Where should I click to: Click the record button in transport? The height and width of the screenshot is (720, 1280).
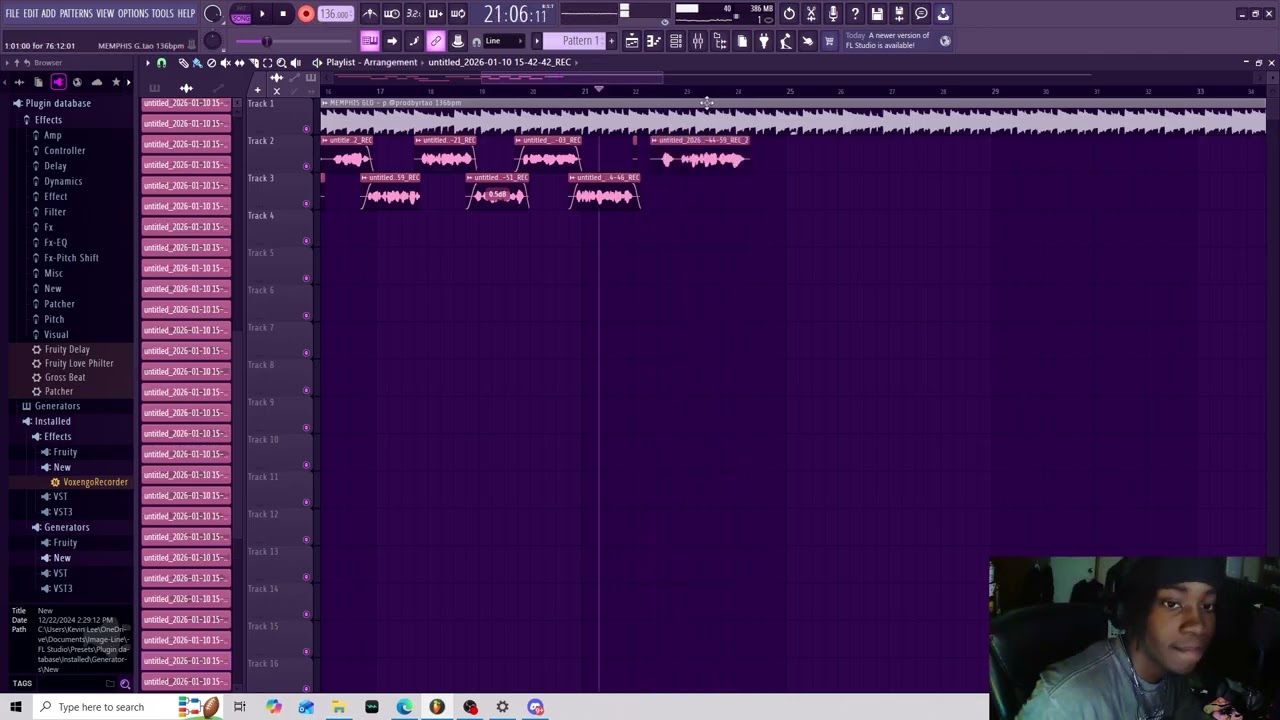(306, 14)
